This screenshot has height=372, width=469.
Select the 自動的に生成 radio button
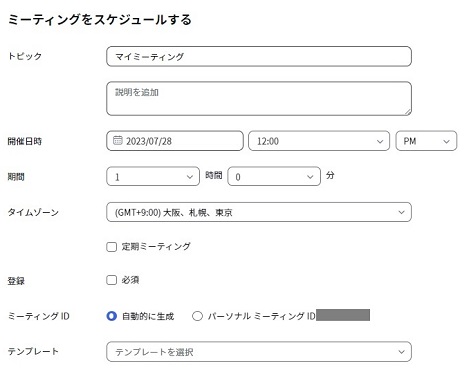(x=112, y=316)
